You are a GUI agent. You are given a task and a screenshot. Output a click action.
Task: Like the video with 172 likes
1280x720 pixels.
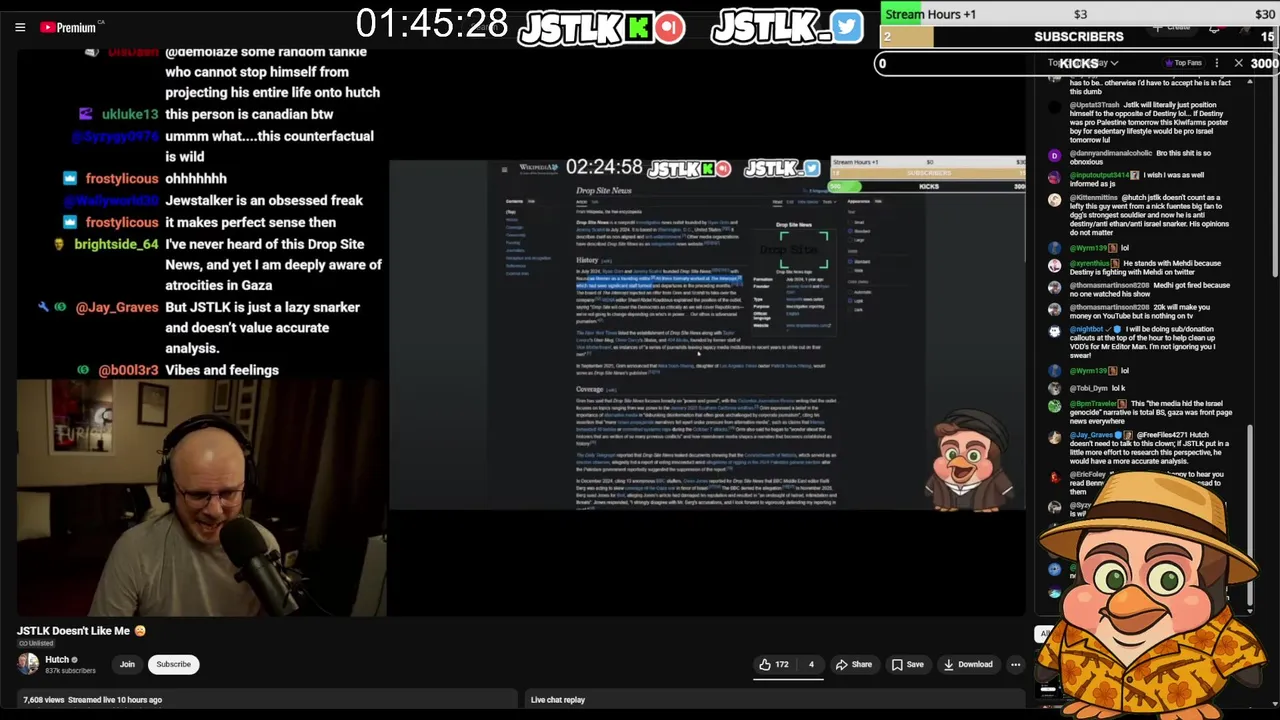coord(774,664)
